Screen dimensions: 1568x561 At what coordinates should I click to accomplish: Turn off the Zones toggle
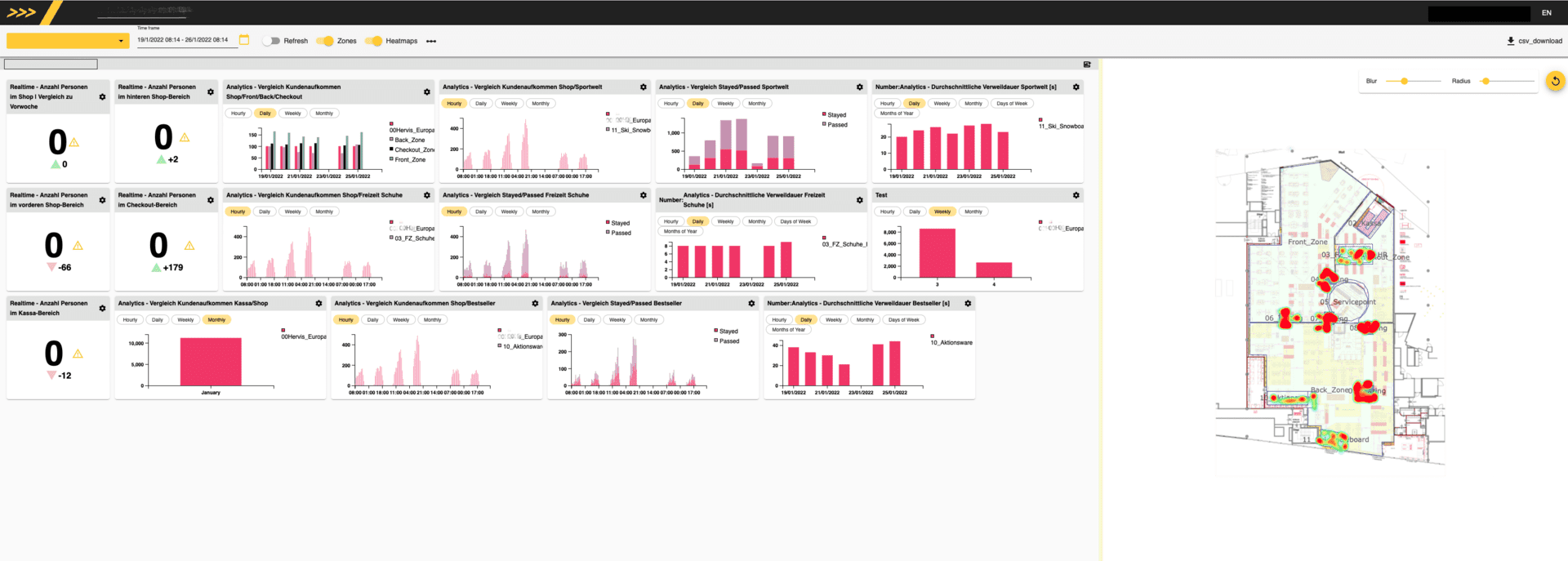click(325, 41)
